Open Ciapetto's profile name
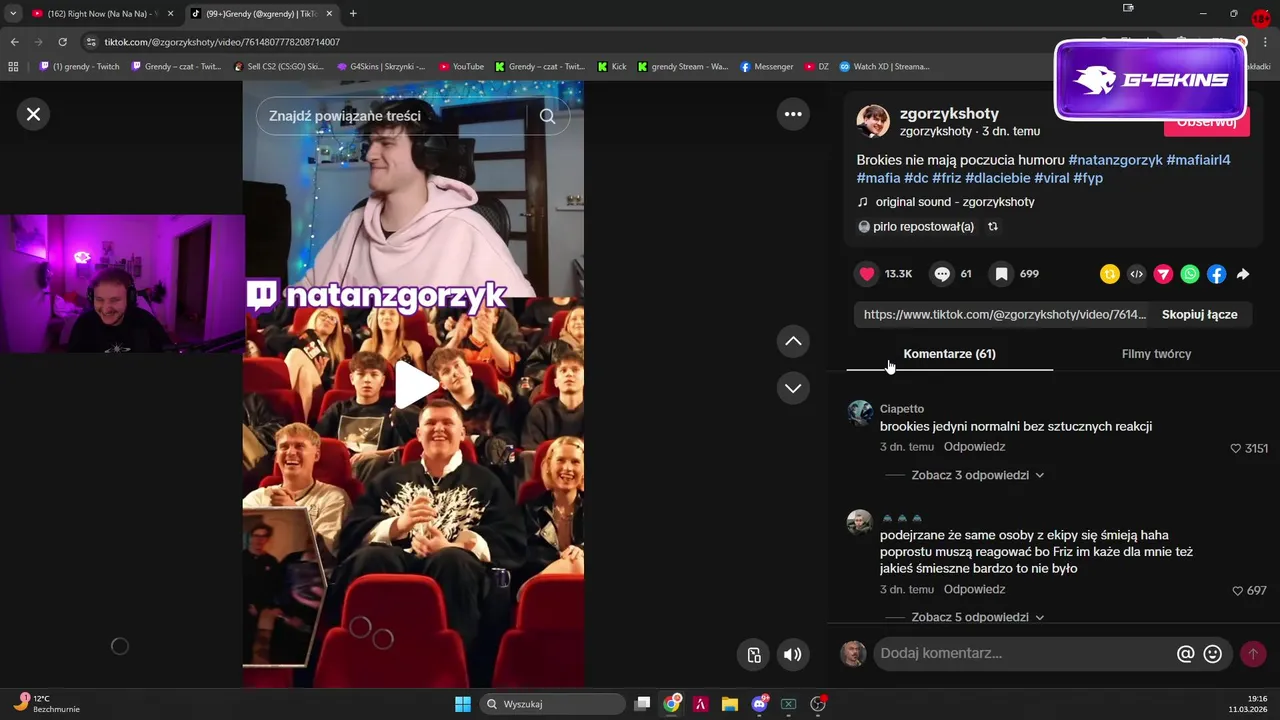This screenshot has width=1280, height=720. 902,409
